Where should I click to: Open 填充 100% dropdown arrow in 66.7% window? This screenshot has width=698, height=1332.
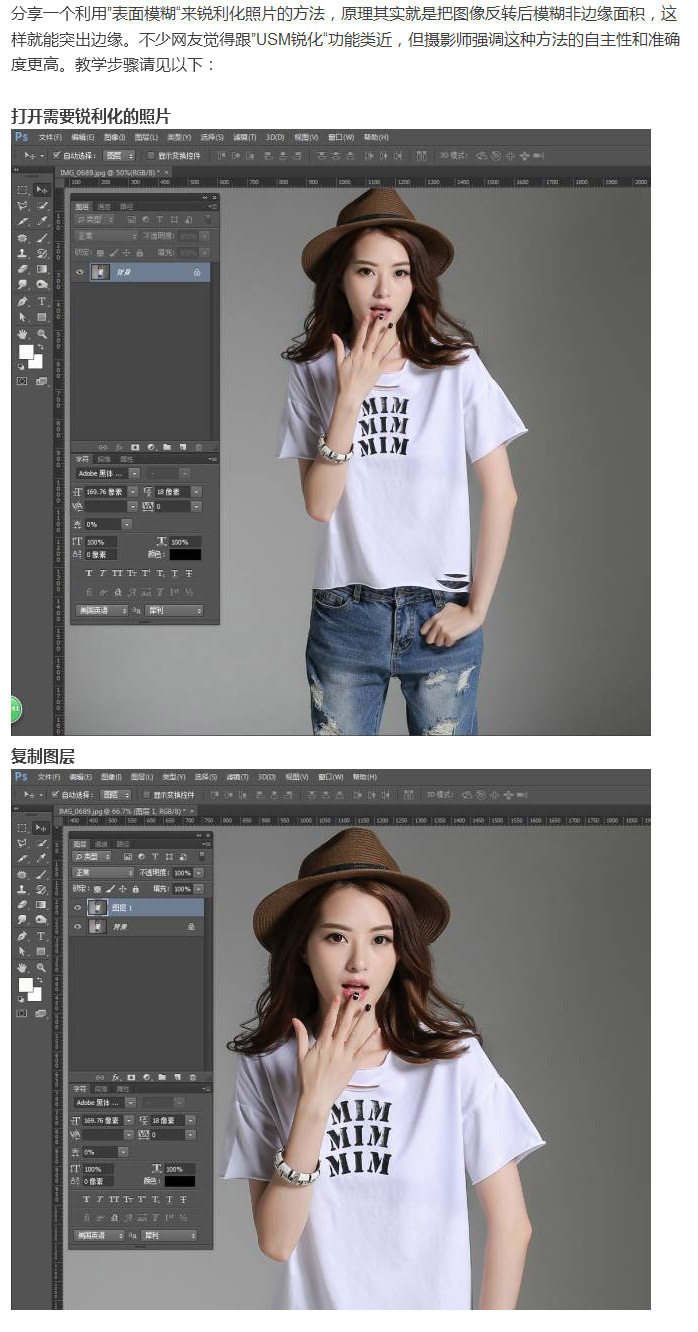(x=199, y=889)
